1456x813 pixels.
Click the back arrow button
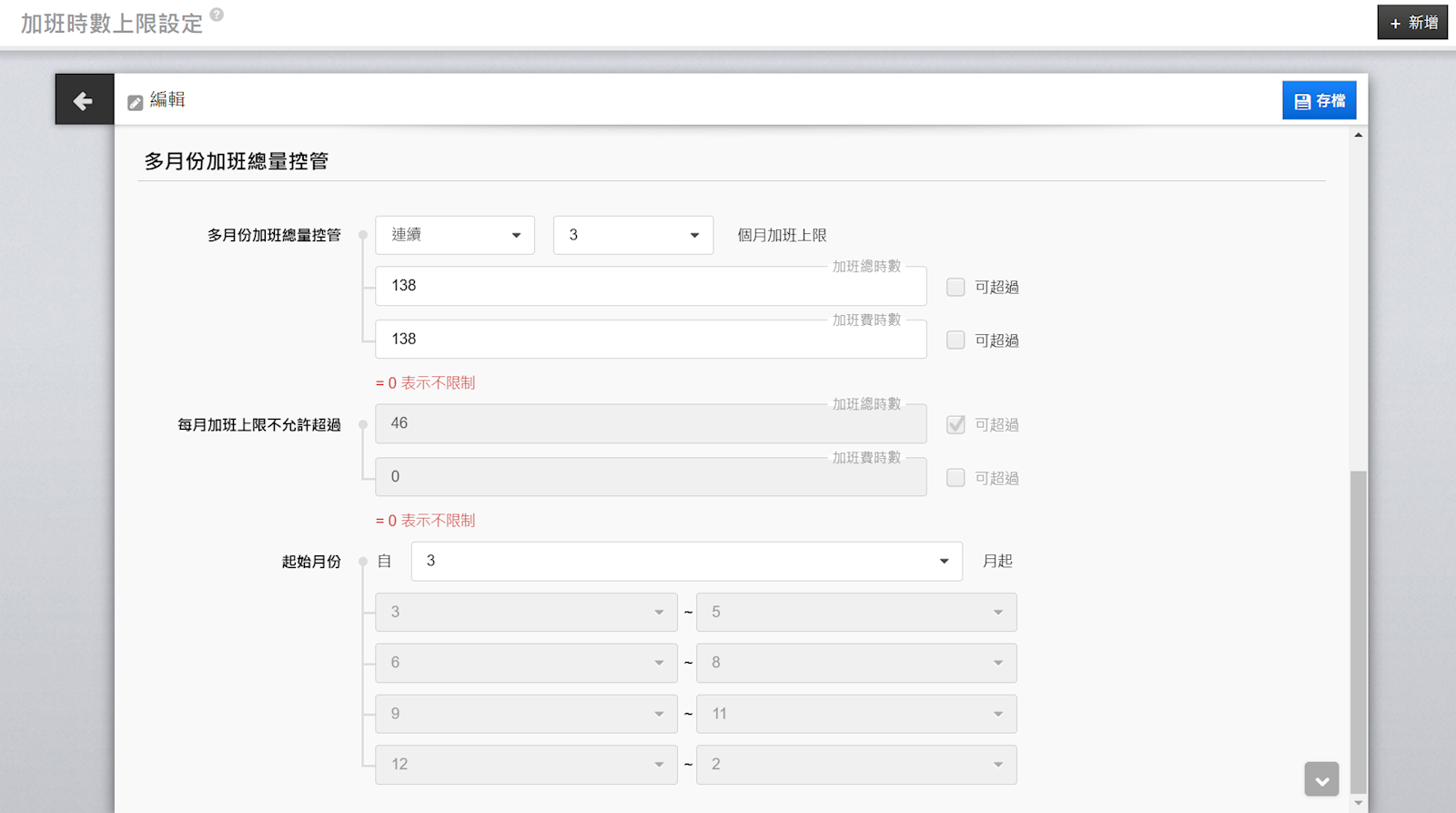(84, 100)
